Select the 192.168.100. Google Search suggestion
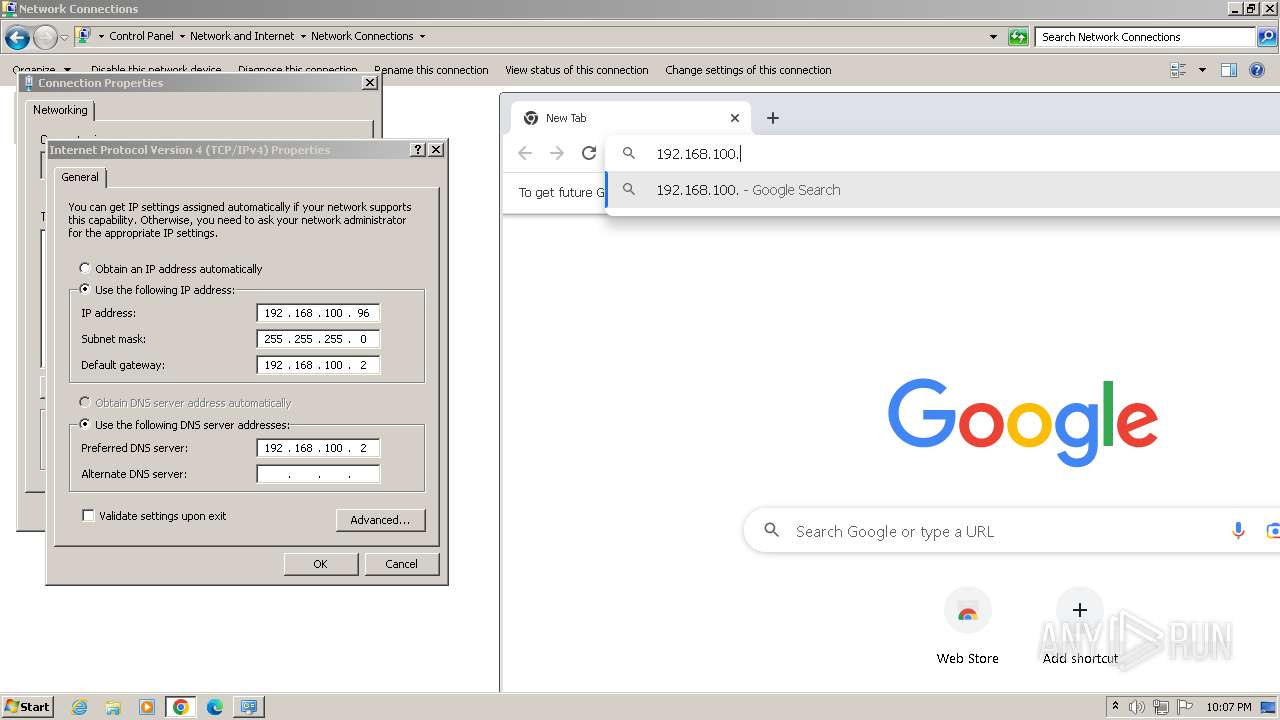Image resolution: width=1280 pixels, height=720 pixels. (x=943, y=190)
